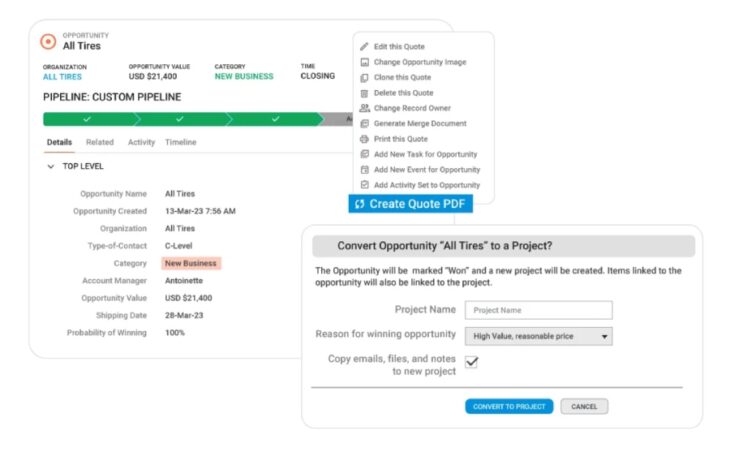Click Antoinette account manager value
The image size is (730, 470).
184,281
